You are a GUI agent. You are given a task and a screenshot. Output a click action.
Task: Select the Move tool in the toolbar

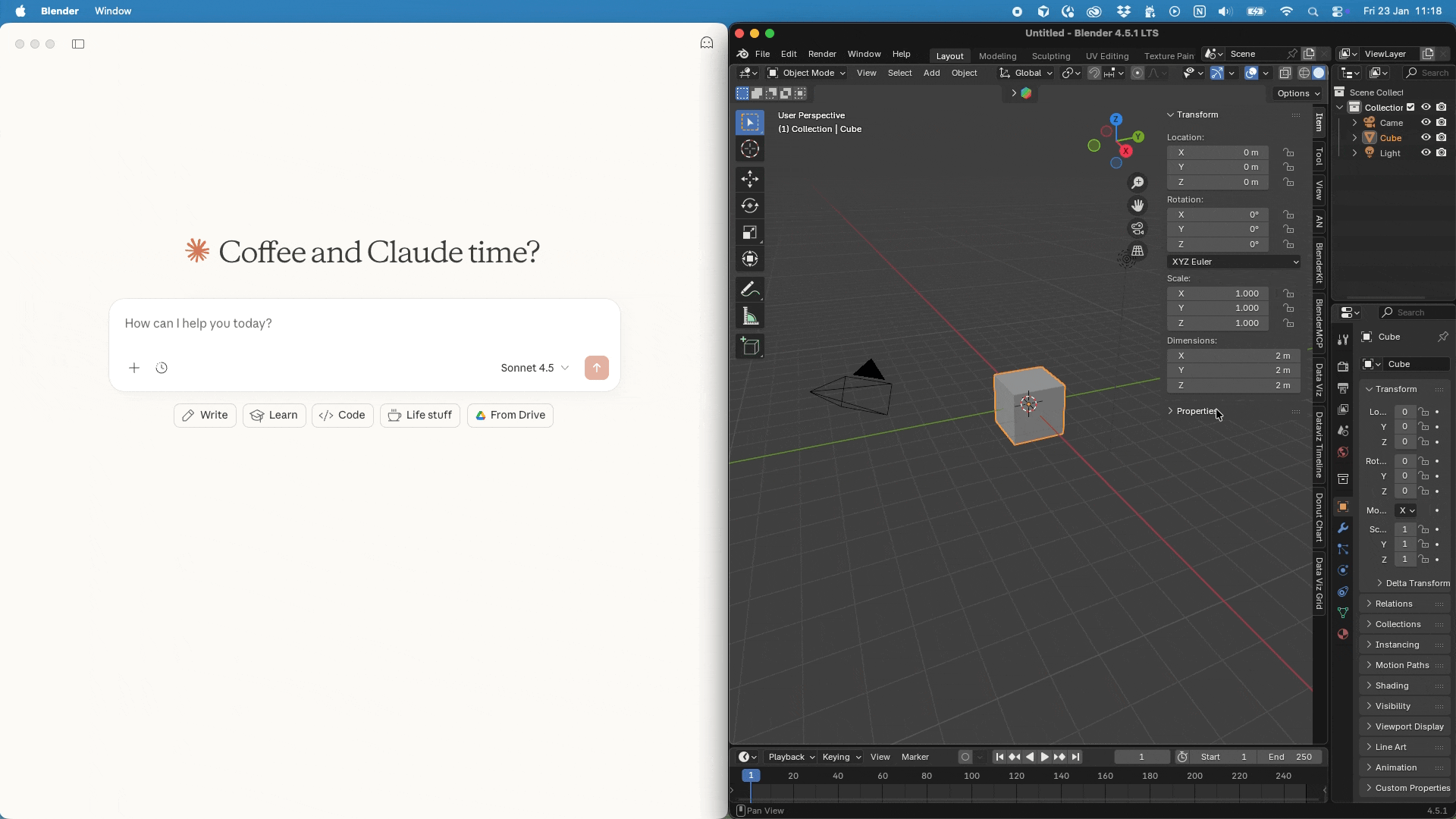point(749,179)
